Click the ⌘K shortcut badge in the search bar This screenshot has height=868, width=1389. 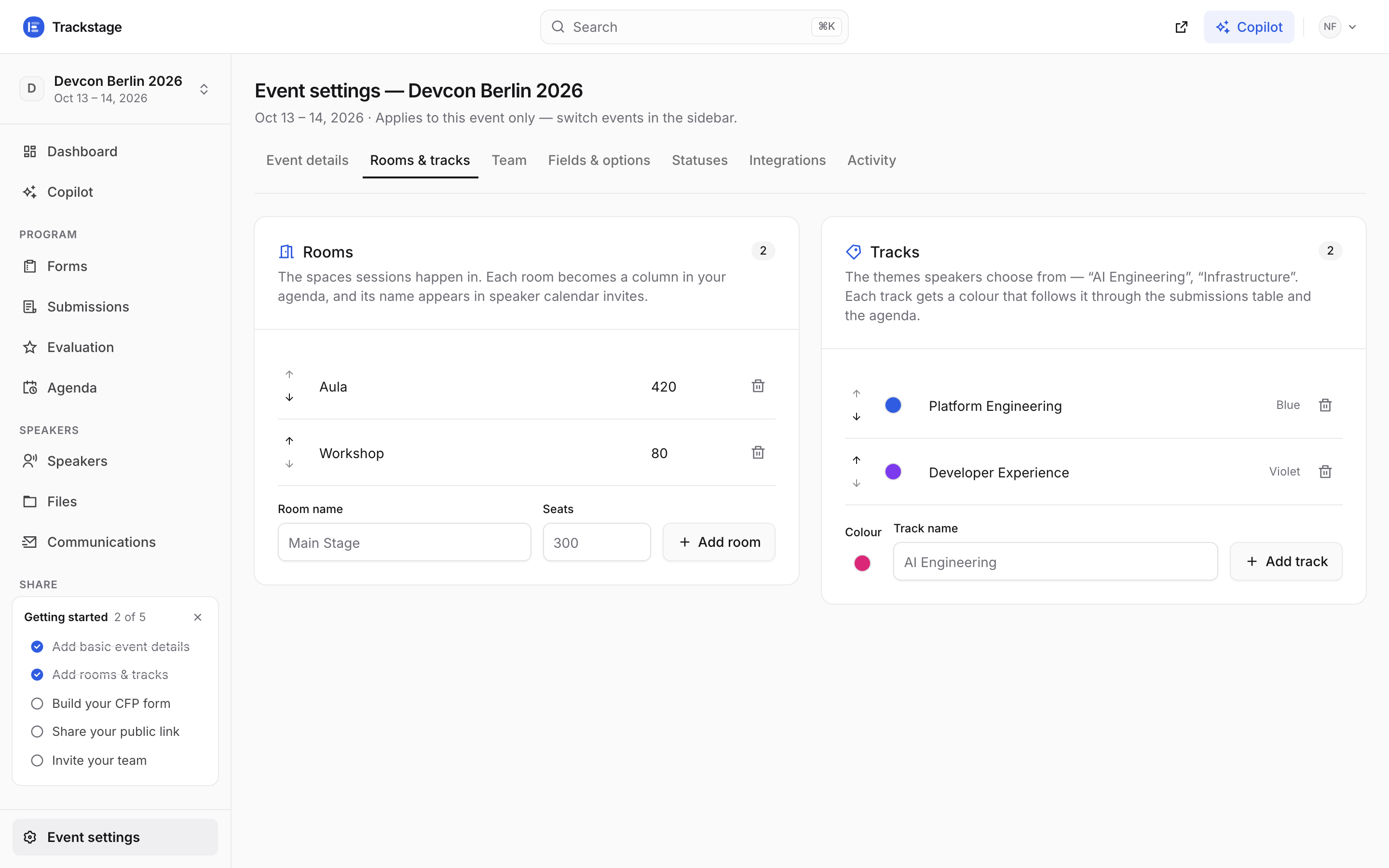pos(826,27)
